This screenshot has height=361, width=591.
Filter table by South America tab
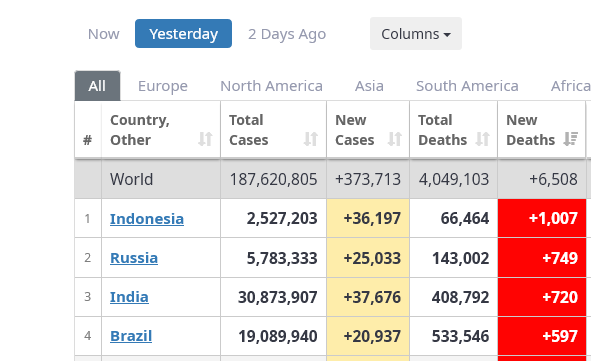(x=467, y=86)
